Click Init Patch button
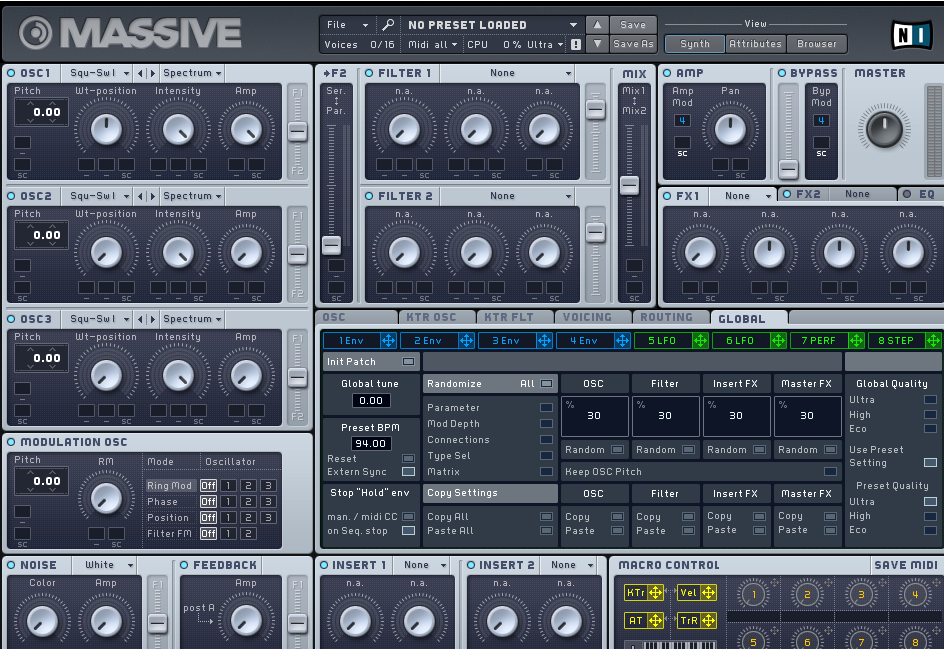944x649 pixels. point(370,362)
